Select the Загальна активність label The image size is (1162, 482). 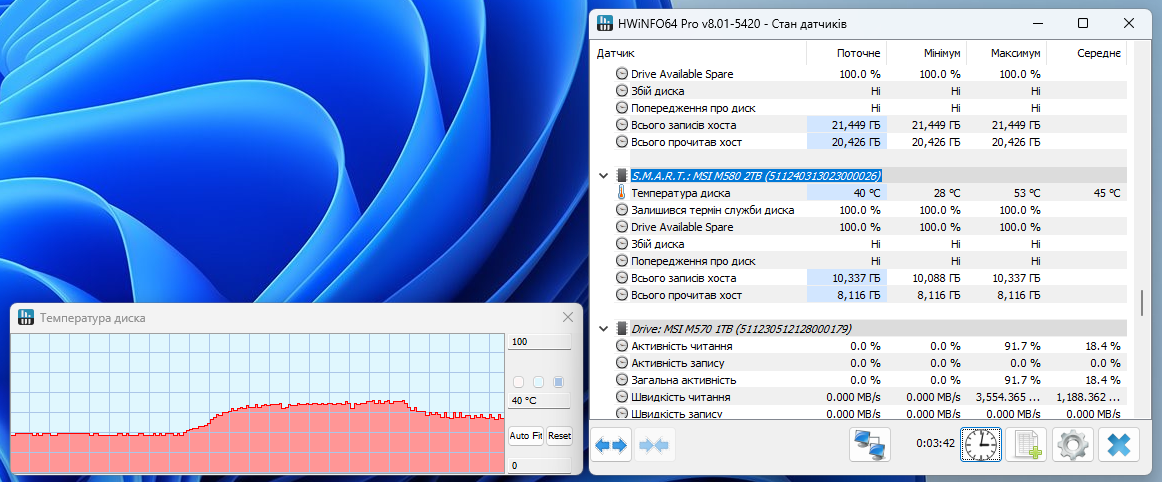683,380
